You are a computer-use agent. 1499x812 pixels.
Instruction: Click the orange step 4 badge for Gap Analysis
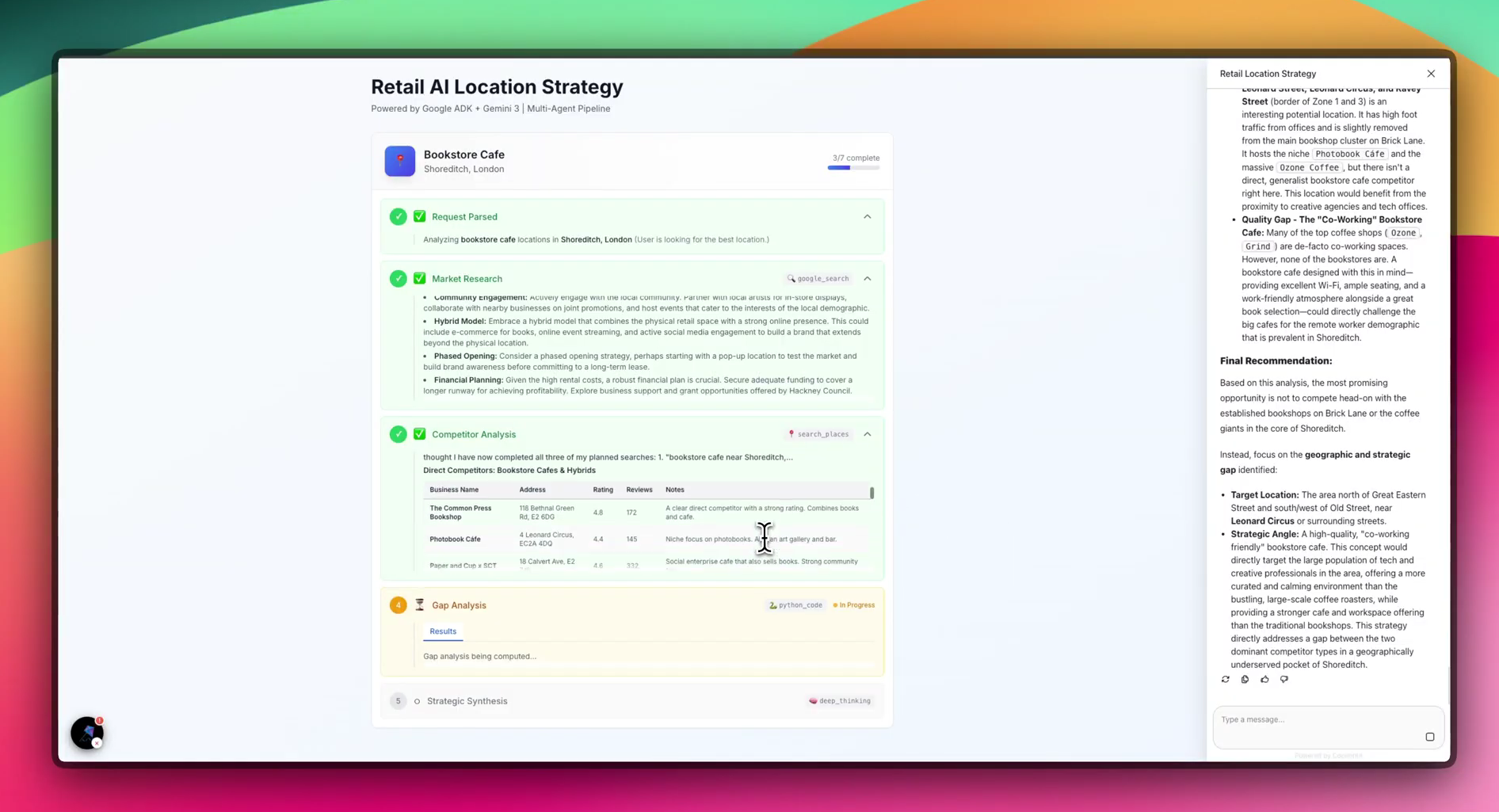coord(398,605)
